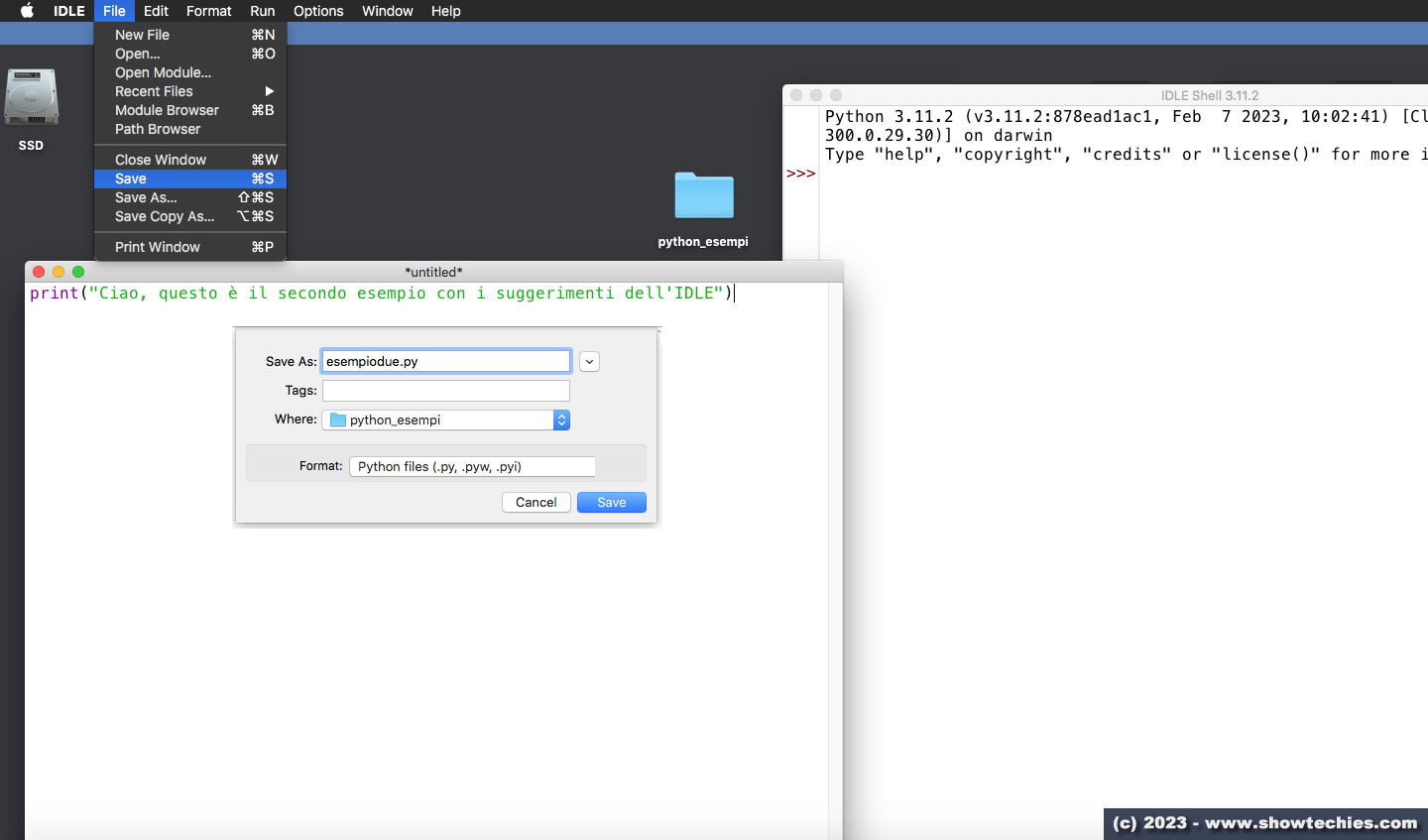1428x840 pixels.
Task: Click the Cancel button in dialog
Action: pyautogui.click(x=536, y=503)
